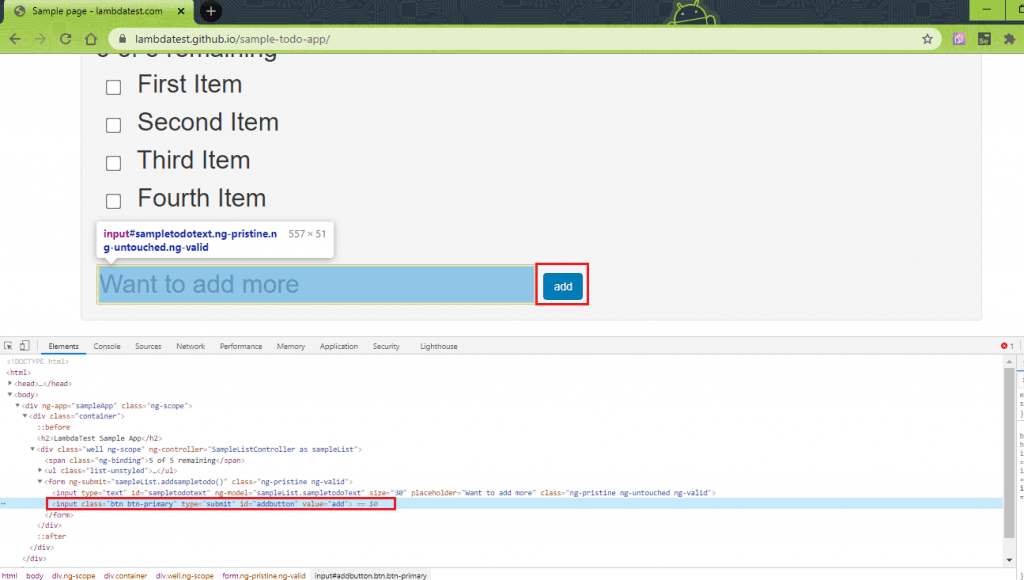Viewport: 1024px width, 580px height.
Task: Collapse the form ng-submit node
Action: click(40, 481)
